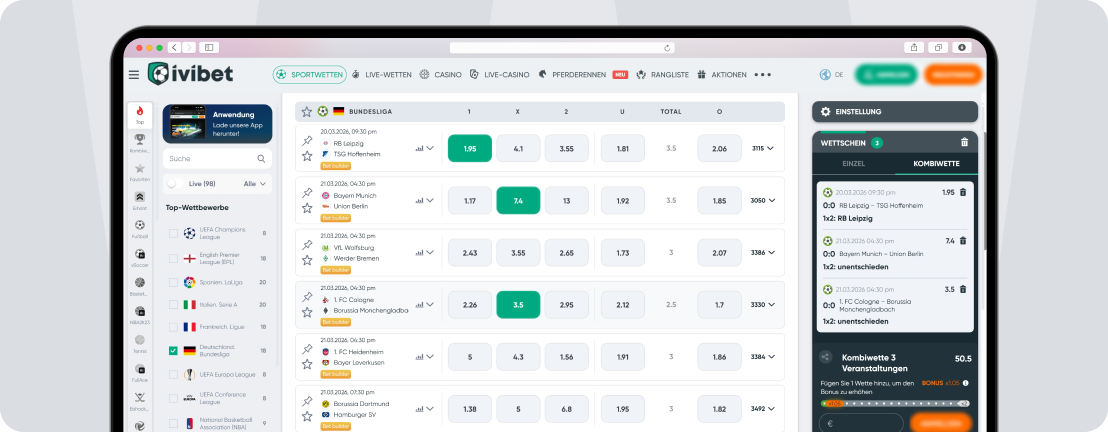Click the ivibet logo
1108x432 pixels.
190,74
